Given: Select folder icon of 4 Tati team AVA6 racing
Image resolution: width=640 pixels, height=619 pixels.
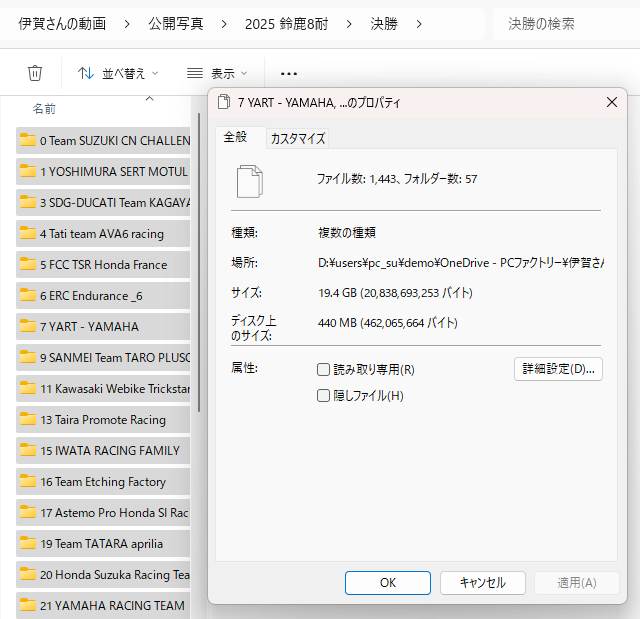Looking at the screenshot, I should tap(28, 233).
